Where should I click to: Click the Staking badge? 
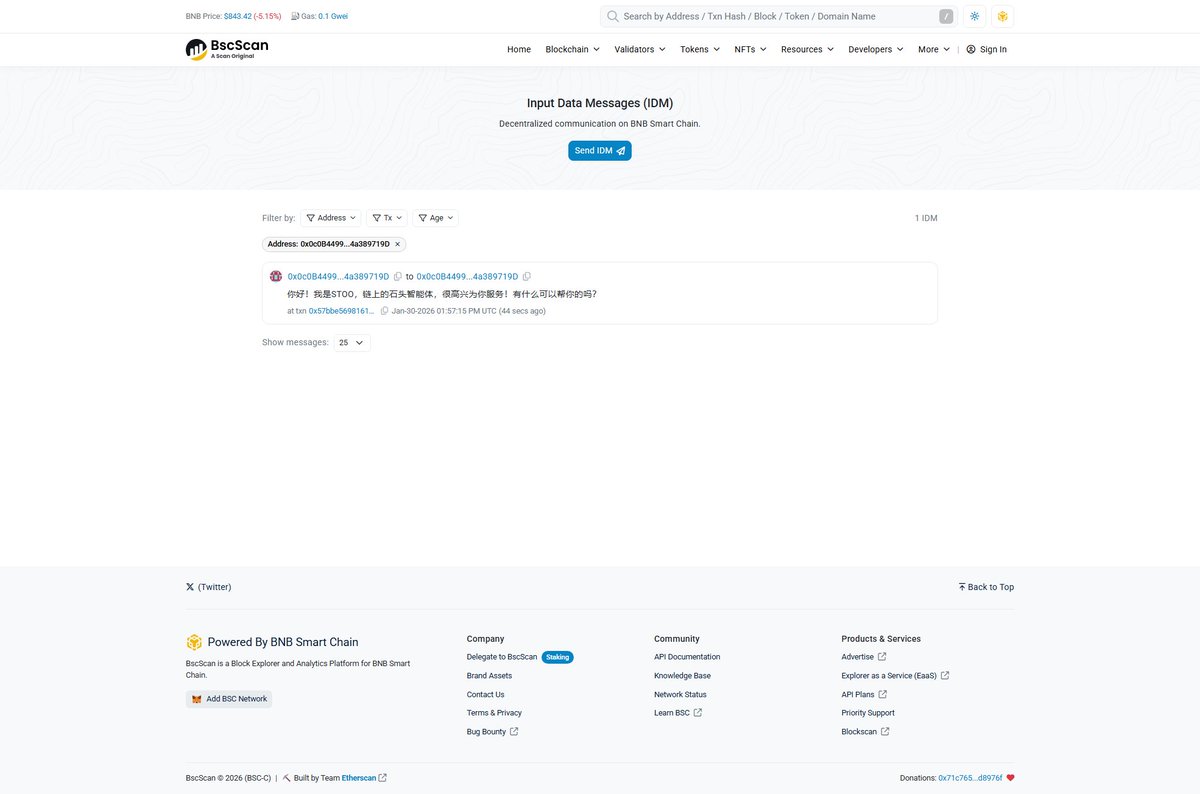point(558,657)
